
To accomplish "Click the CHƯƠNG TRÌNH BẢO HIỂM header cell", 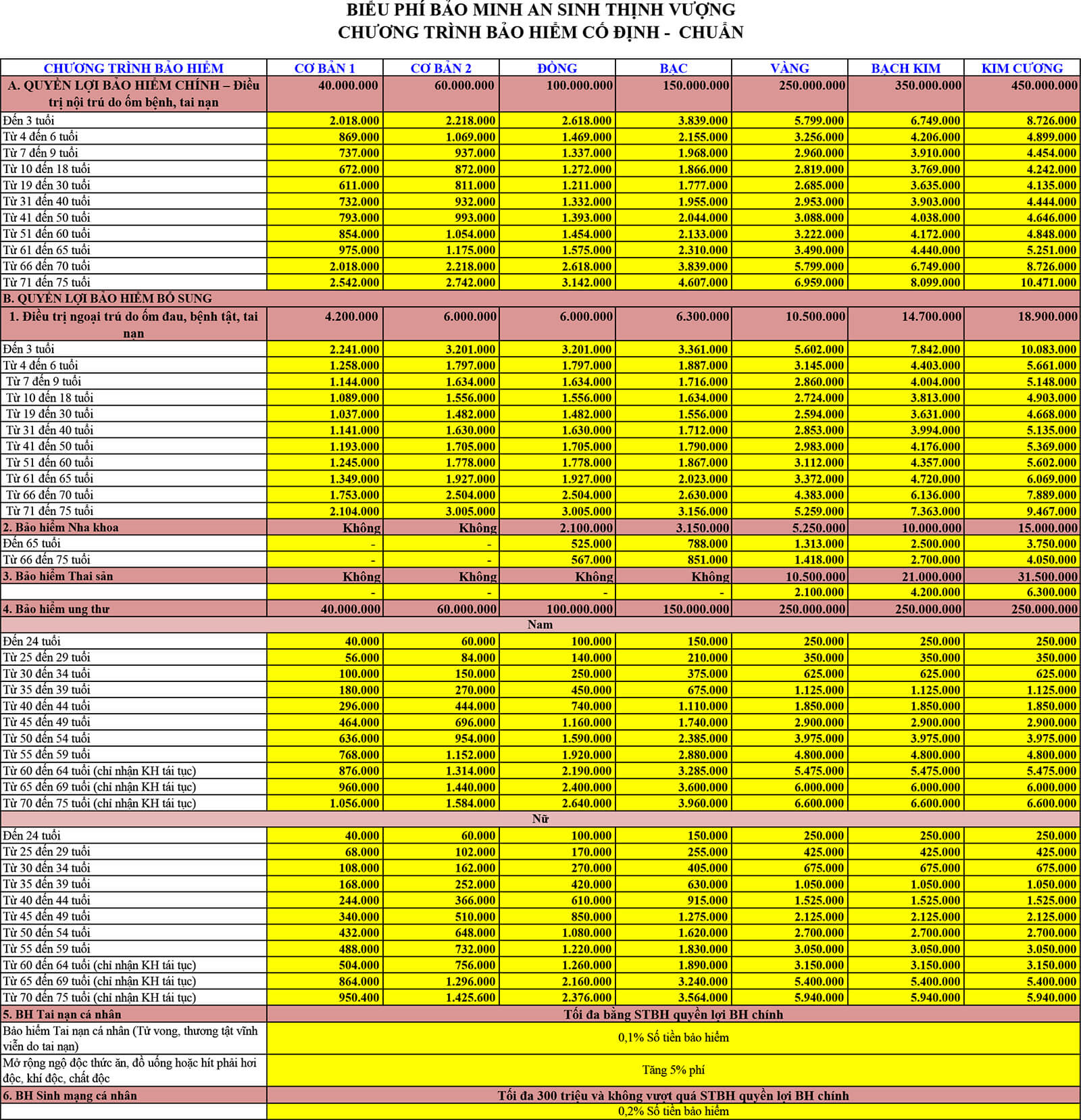I will click(134, 68).
